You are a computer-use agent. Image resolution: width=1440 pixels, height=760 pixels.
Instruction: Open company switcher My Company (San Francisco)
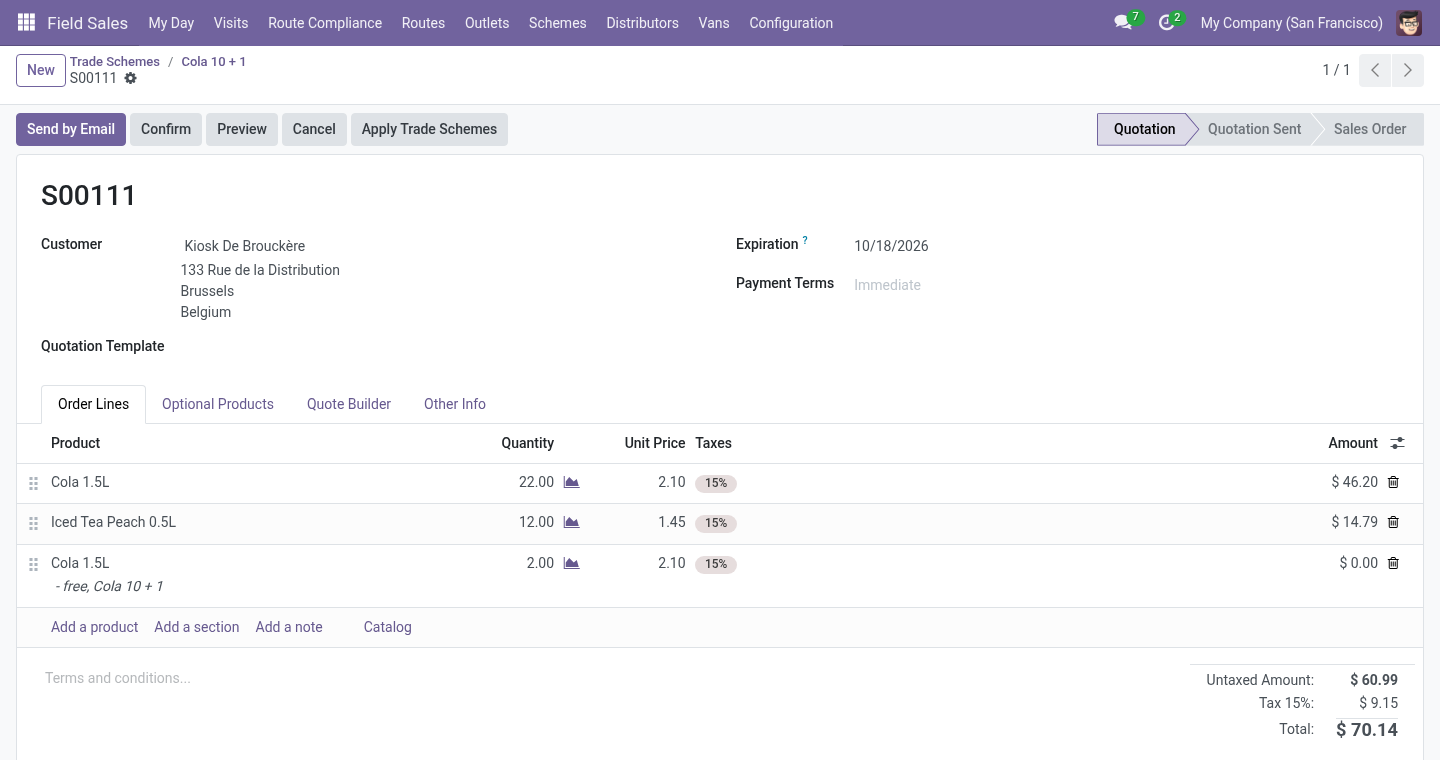(1291, 22)
